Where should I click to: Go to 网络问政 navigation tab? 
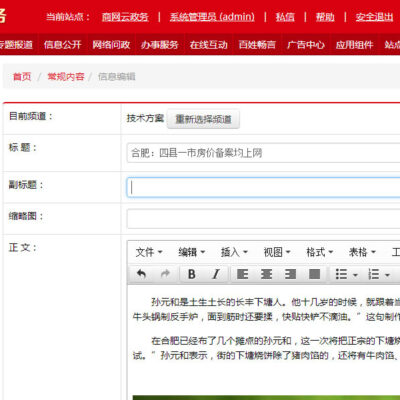click(111, 44)
